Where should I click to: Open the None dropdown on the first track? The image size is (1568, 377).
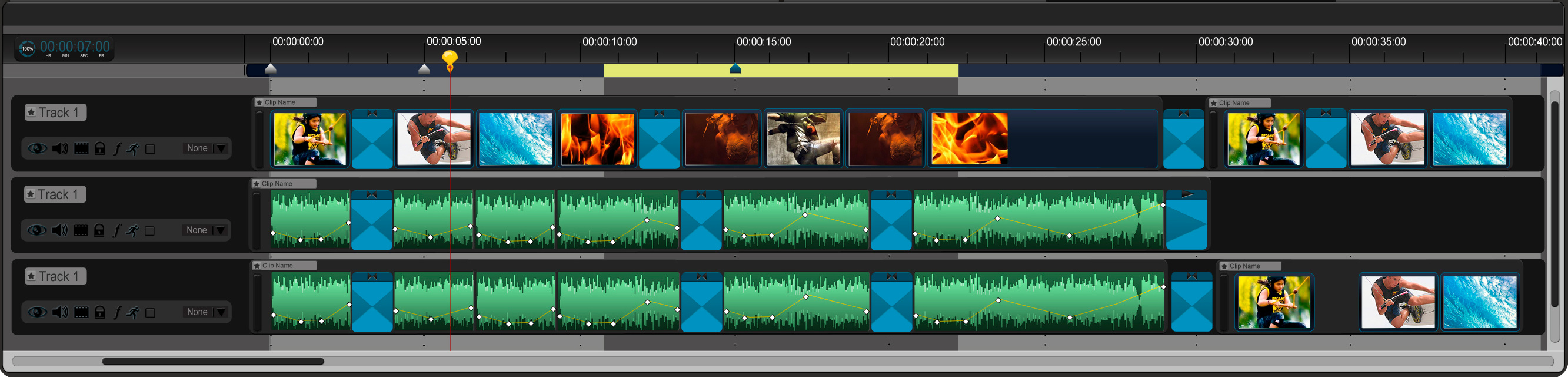[205, 148]
